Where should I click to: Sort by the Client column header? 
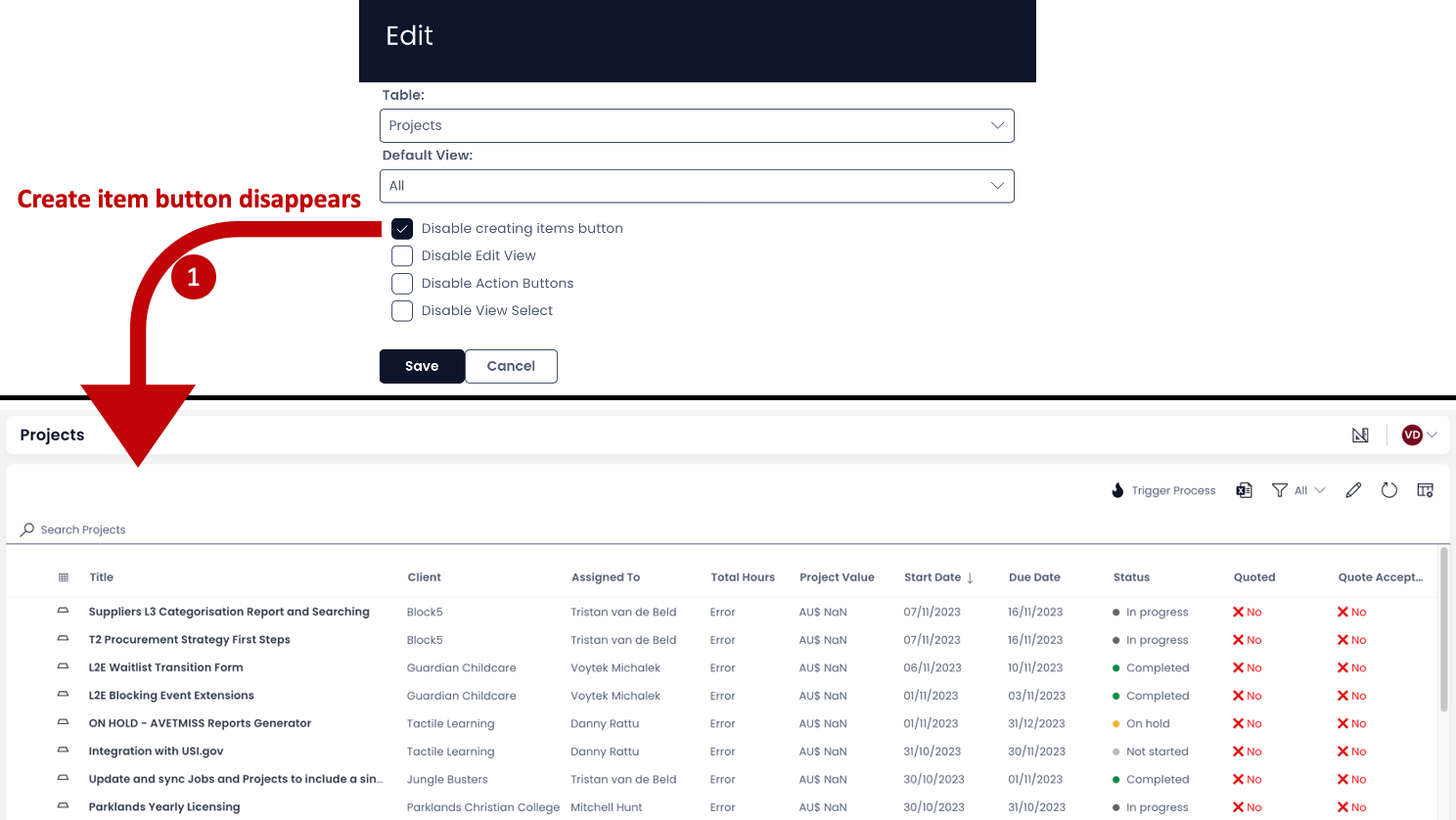(425, 577)
